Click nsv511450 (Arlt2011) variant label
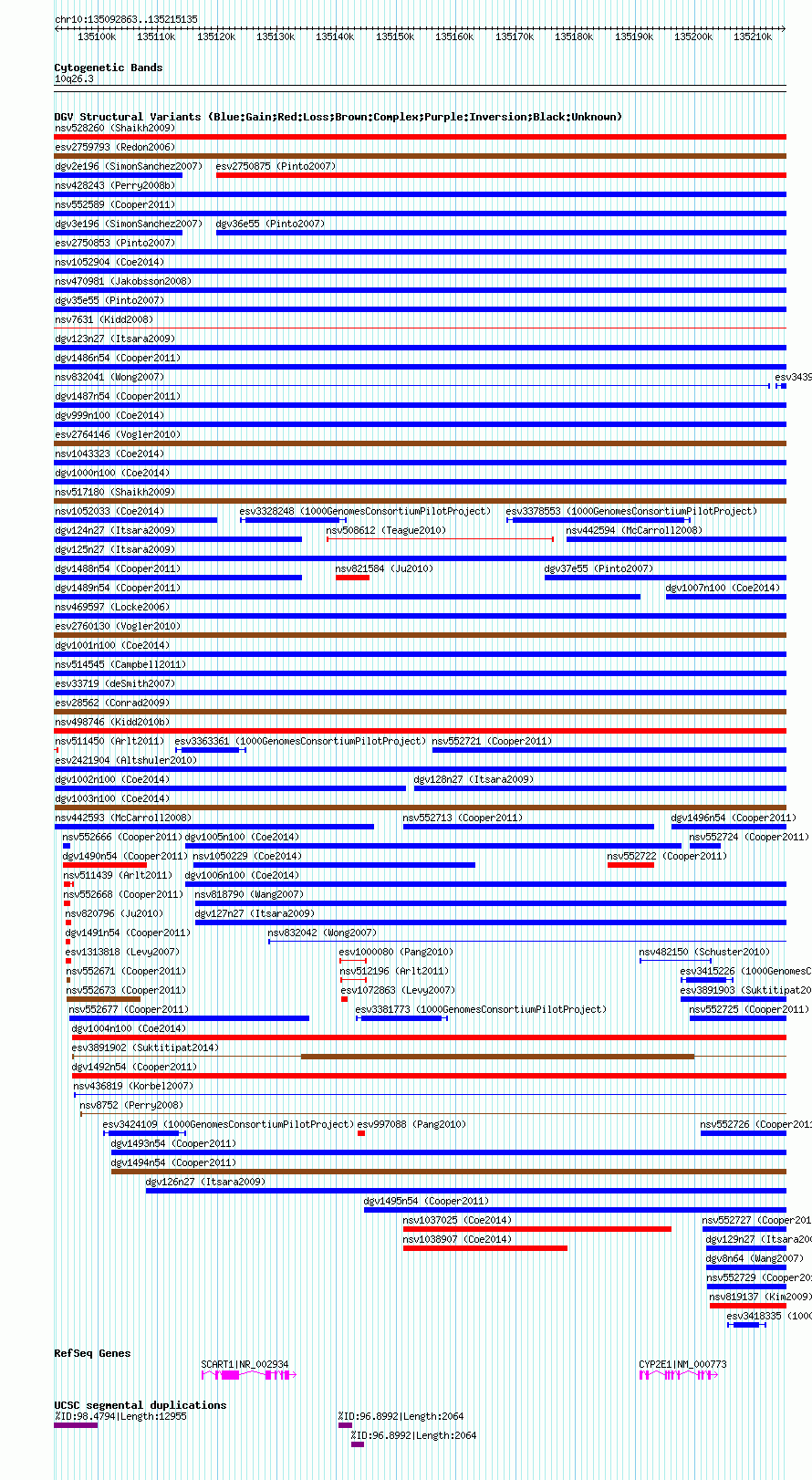Screen dimensions: 812x1480 109,741
